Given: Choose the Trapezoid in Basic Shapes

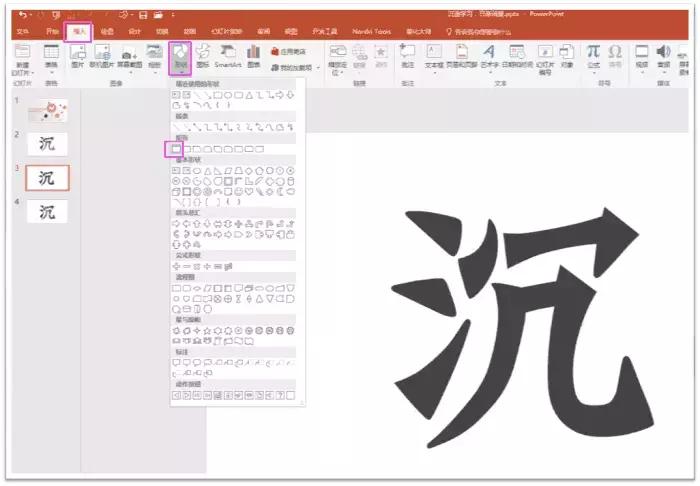Looking at the screenshot, I should point(239,170).
